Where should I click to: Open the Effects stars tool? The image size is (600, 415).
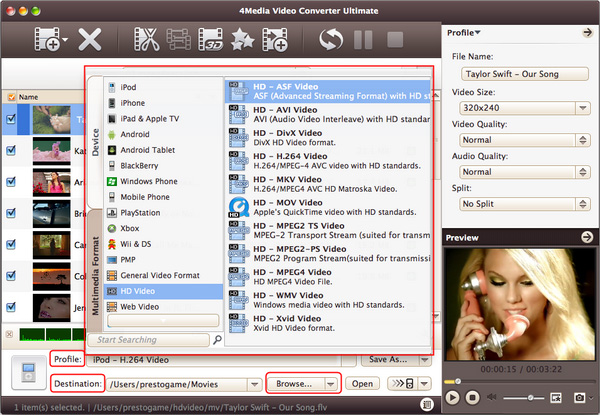(243, 40)
